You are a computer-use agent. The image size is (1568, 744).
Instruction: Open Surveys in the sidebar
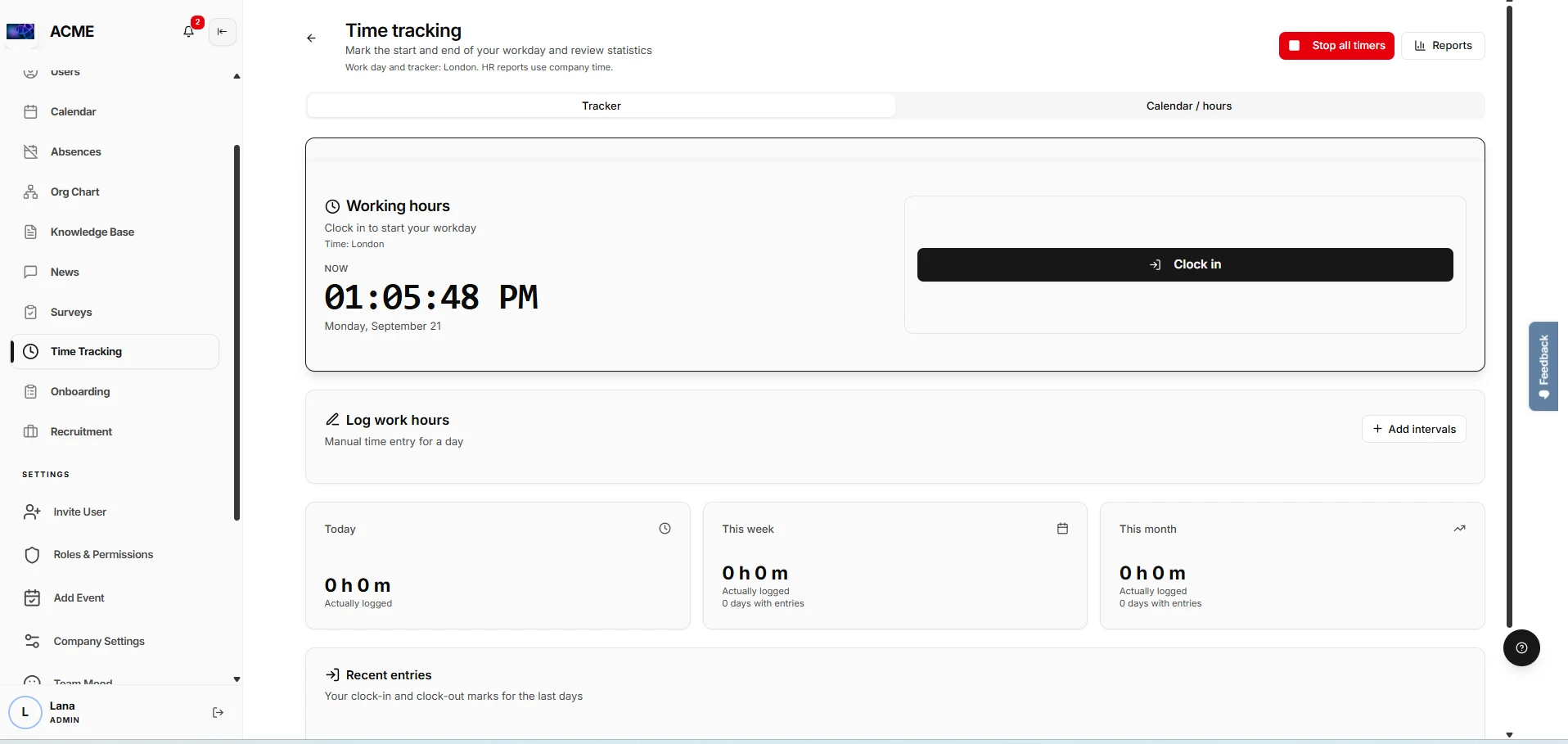pos(115,312)
